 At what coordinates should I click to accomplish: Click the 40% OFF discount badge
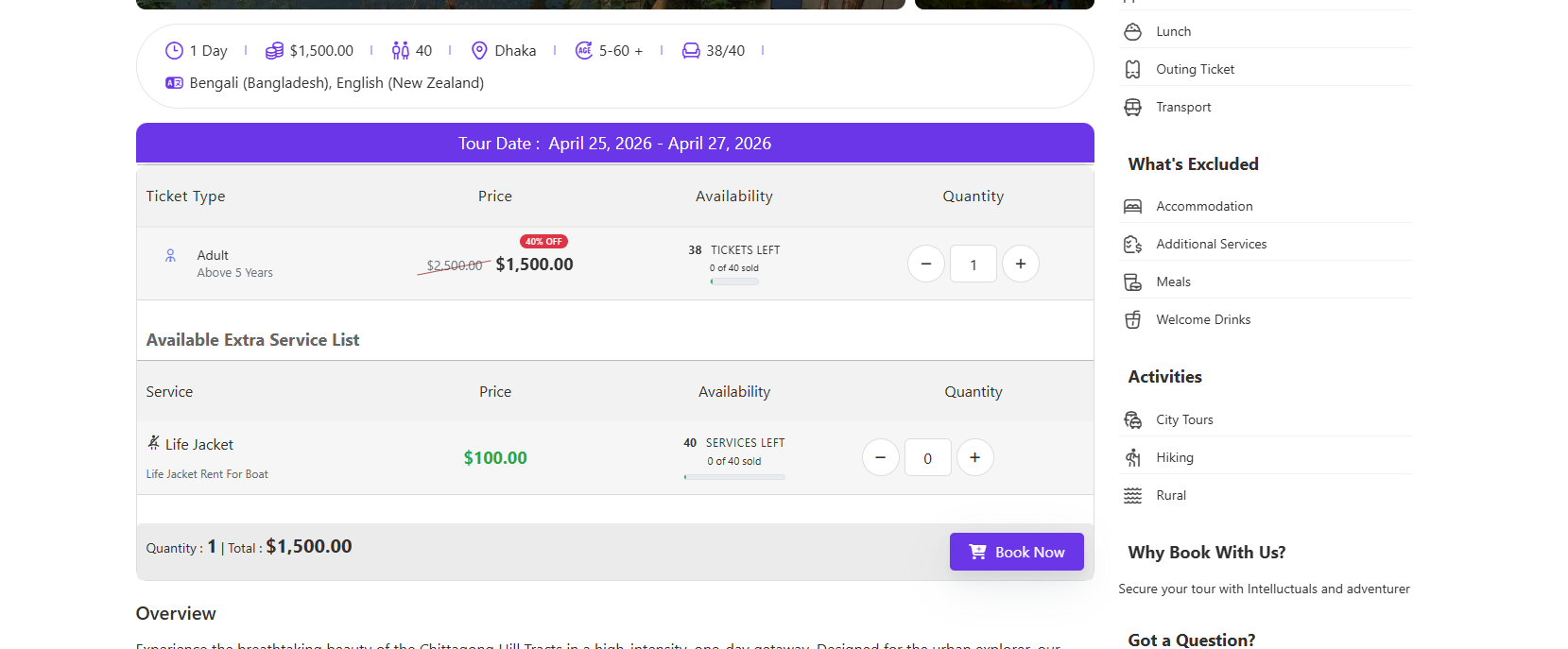point(543,242)
